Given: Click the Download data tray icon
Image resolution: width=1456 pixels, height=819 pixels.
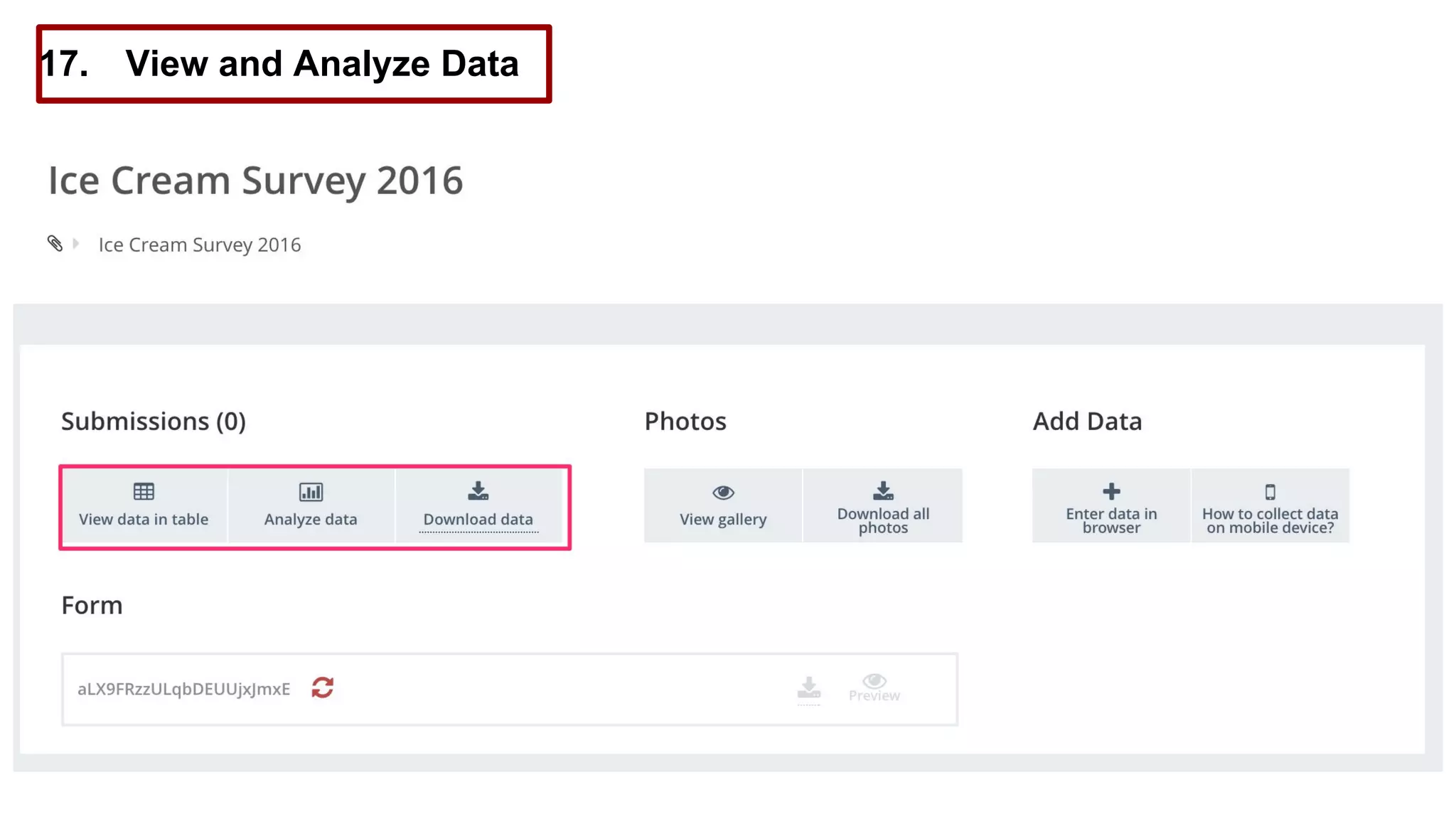Looking at the screenshot, I should 478,491.
